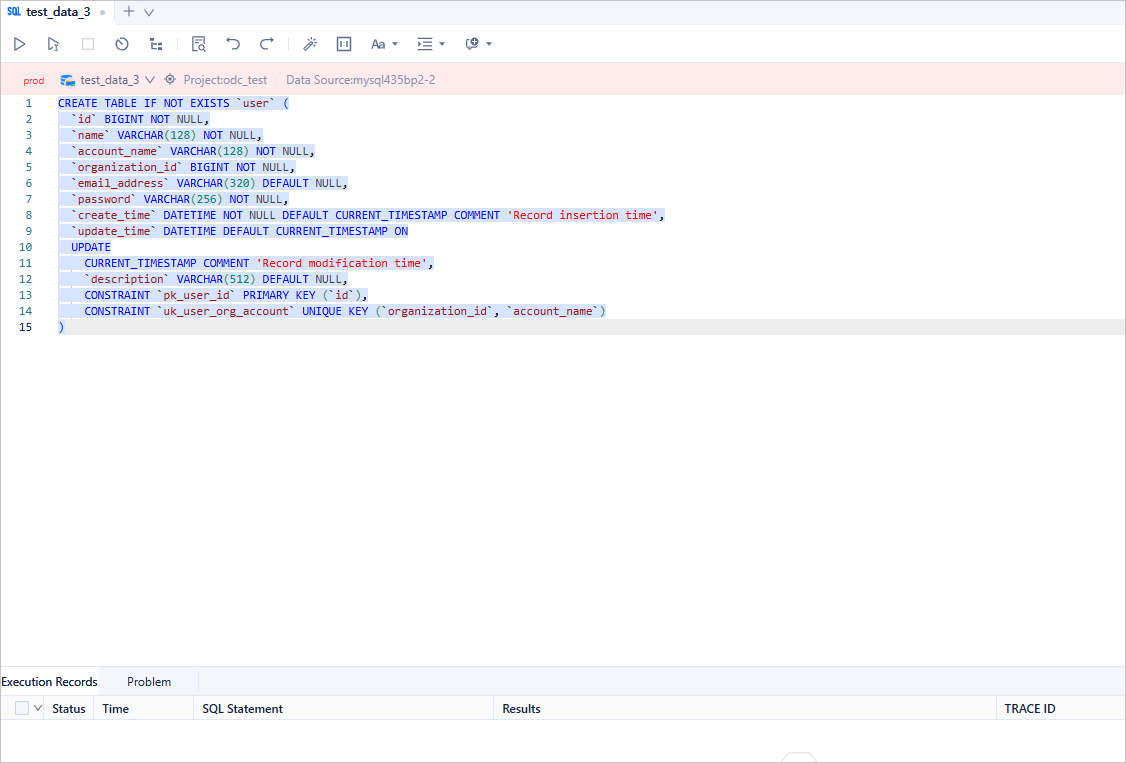1126x763 pixels.
Task: Run the SQL statement with play icon
Action: click(19, 44)
